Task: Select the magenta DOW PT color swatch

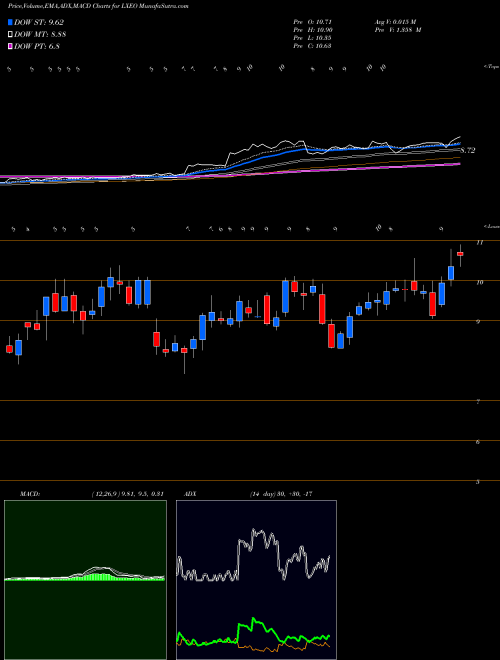Action: (10, 46)
